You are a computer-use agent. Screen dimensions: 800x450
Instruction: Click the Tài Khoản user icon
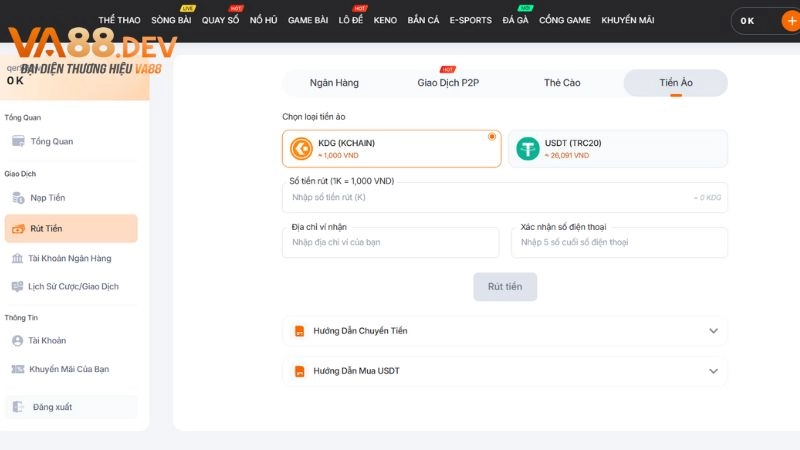pos(18,340)
